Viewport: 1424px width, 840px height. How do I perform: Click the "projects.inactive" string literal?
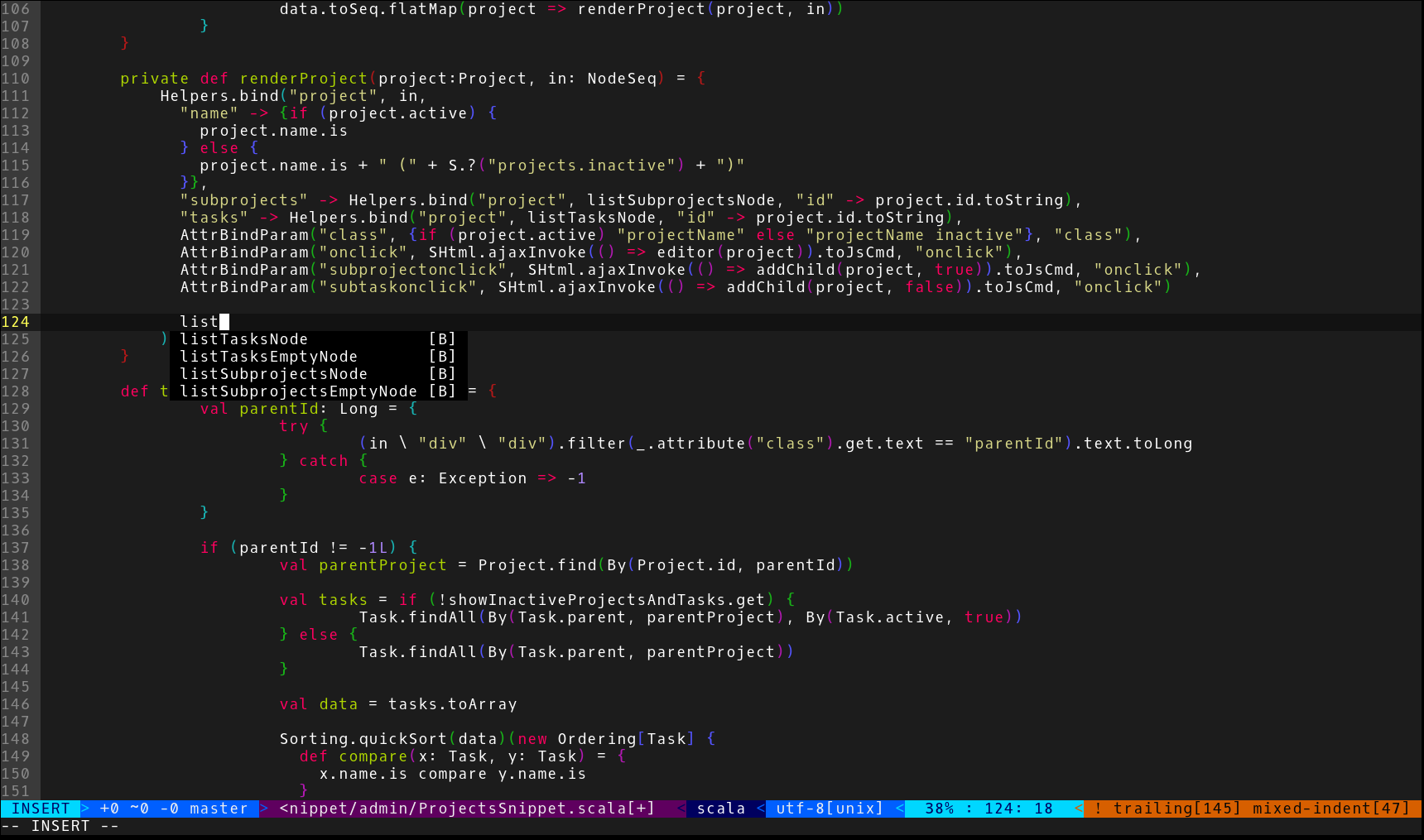click(581, 166)
